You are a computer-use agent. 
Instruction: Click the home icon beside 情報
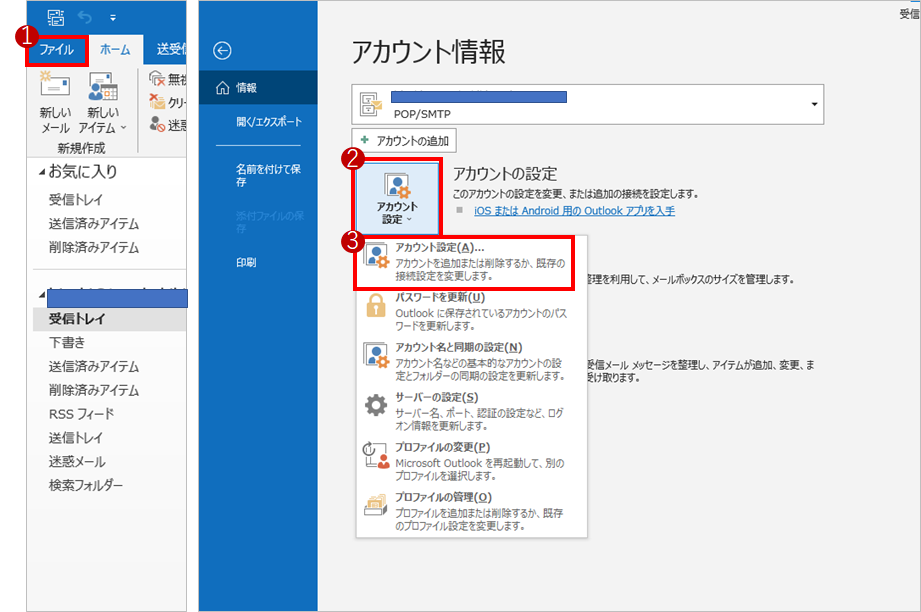pos(223,88)
